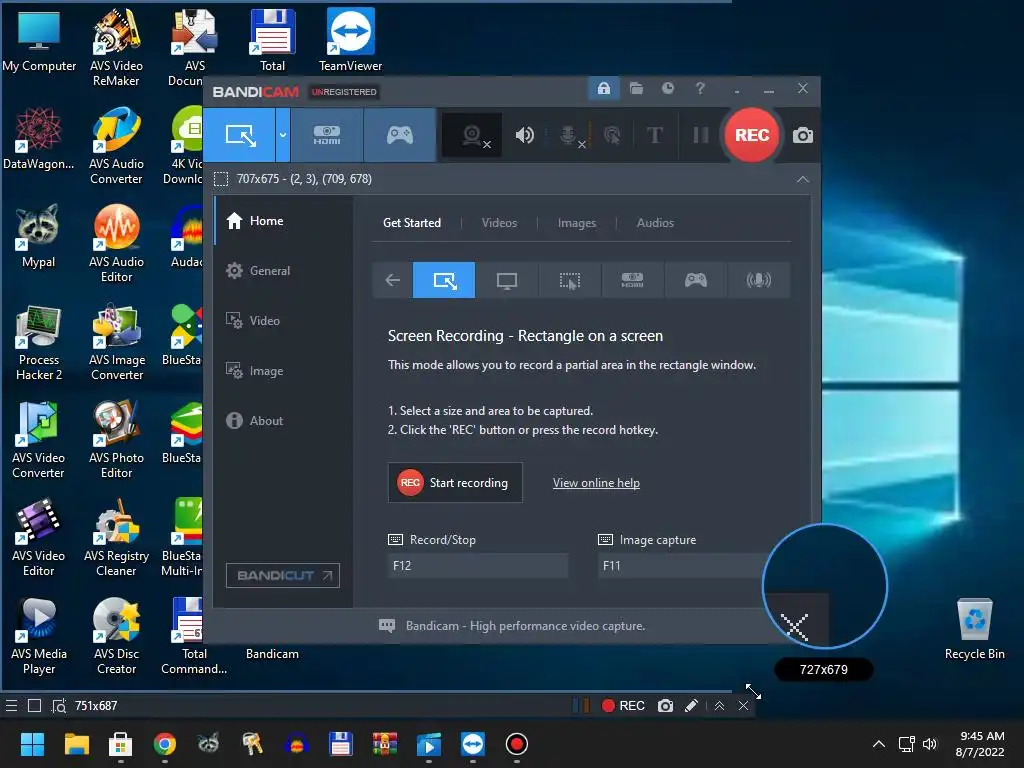The width and height of the screenshot is (1024, 768).
Task: Click camera screenshot icon in Bandicam toolbar
Action: [803, 135]
